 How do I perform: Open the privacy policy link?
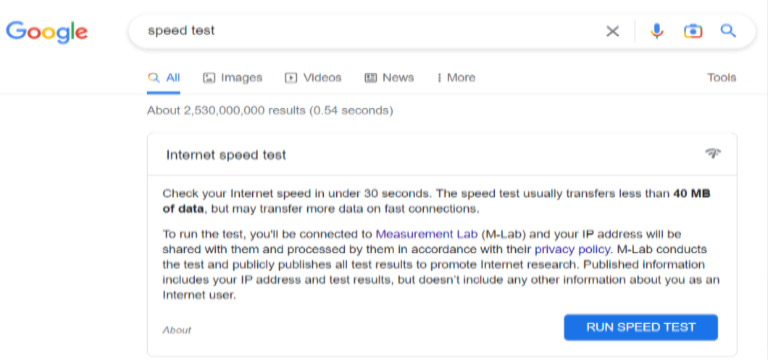click(572, 250)
